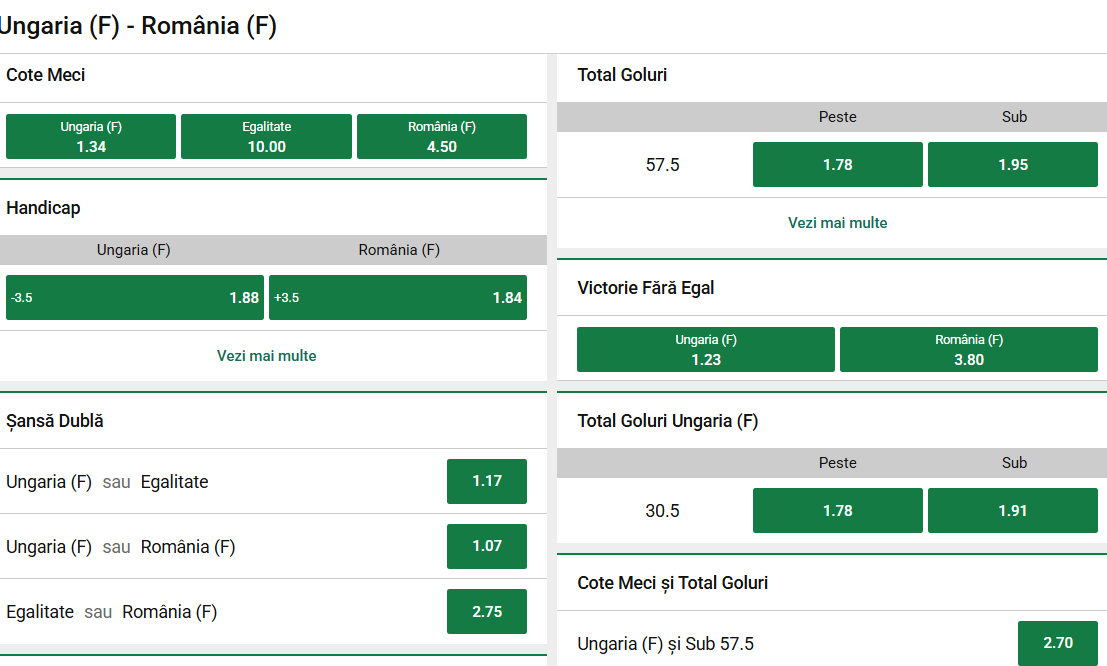This screenshot has height=666, width=1107.
Task: Expand Vezi mai multe under Handicap
Action: (x=267, y=356)
